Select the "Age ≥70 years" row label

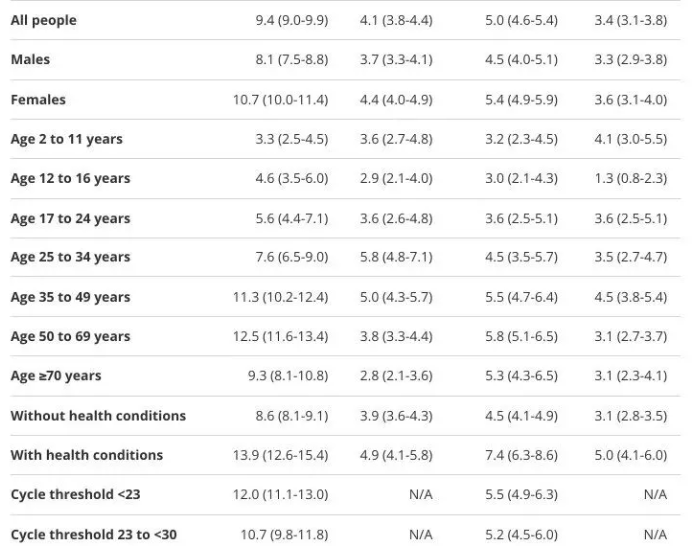coord(56,376)
